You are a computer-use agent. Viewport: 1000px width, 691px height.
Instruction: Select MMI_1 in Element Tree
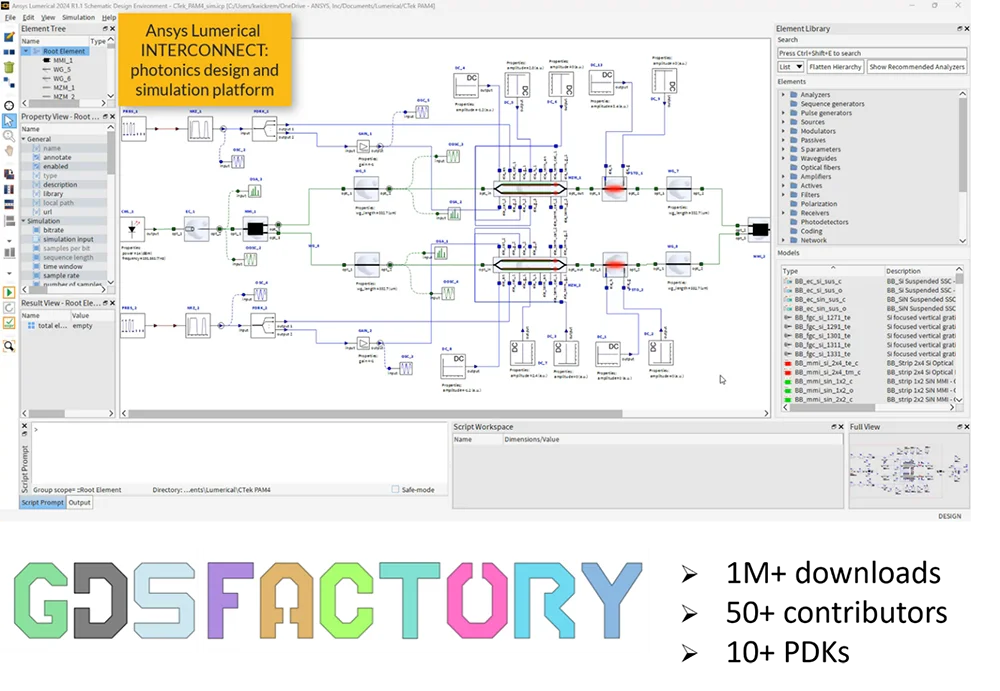tap(62, 60)
